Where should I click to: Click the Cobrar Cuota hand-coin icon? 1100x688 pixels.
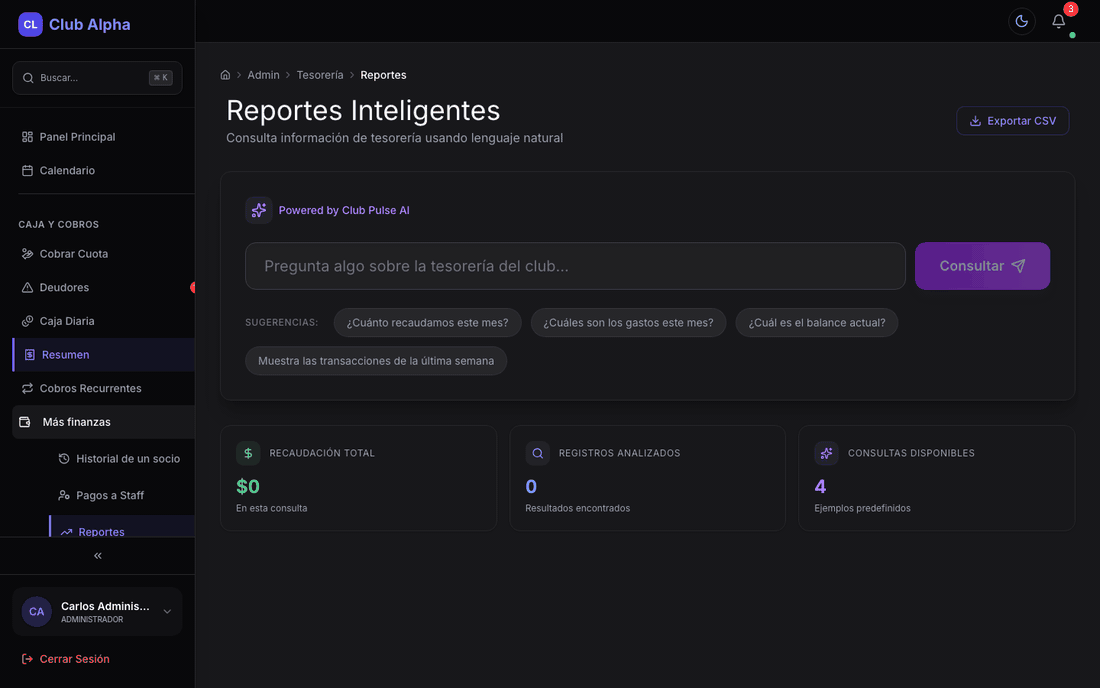27,254
